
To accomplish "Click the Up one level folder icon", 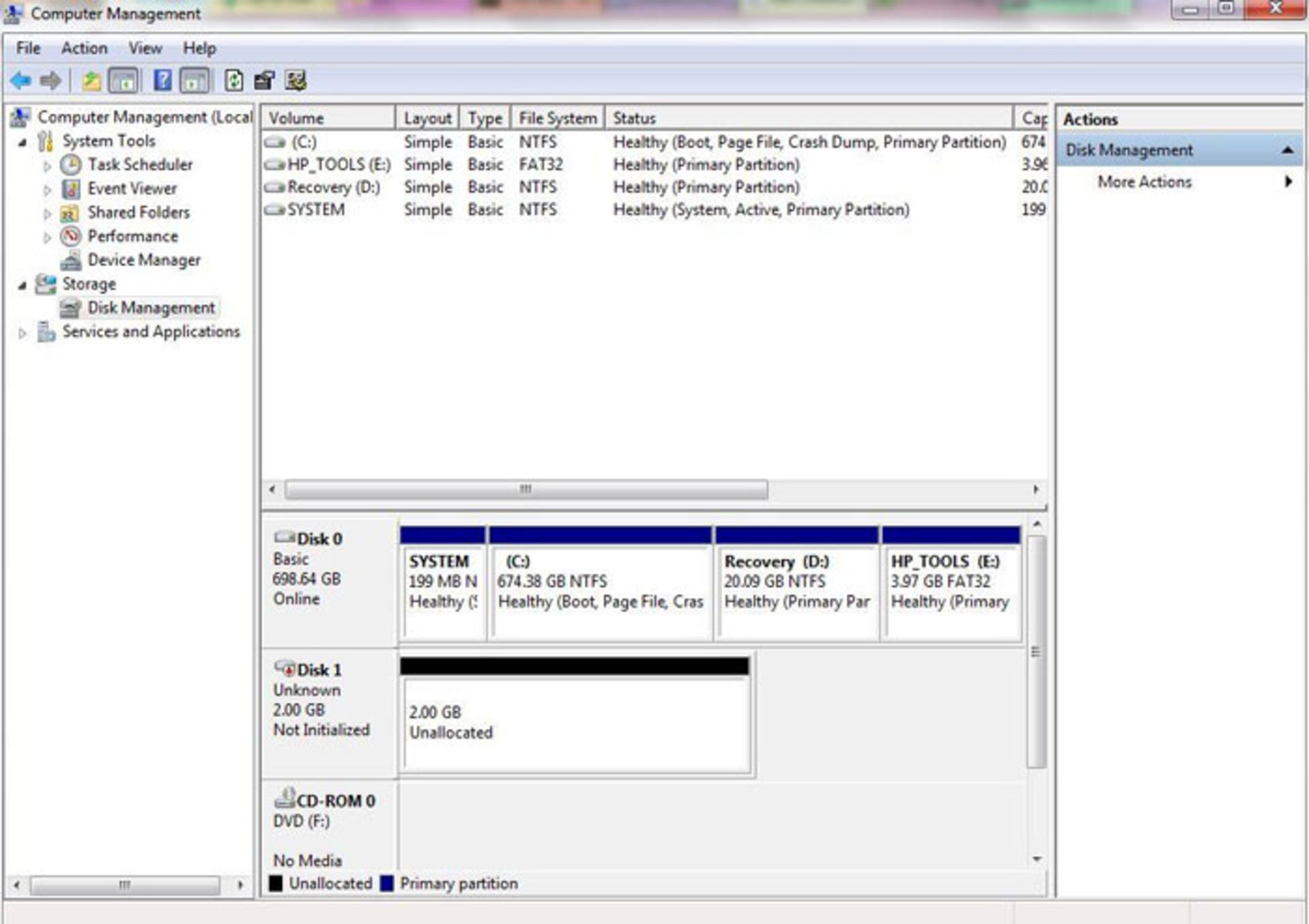I will [x=91, y=81].
